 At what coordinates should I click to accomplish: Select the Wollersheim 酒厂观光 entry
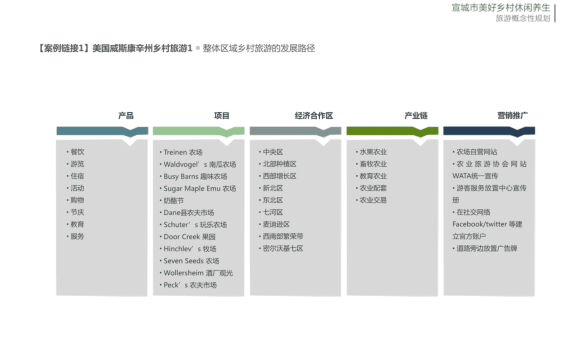[198, 273]
